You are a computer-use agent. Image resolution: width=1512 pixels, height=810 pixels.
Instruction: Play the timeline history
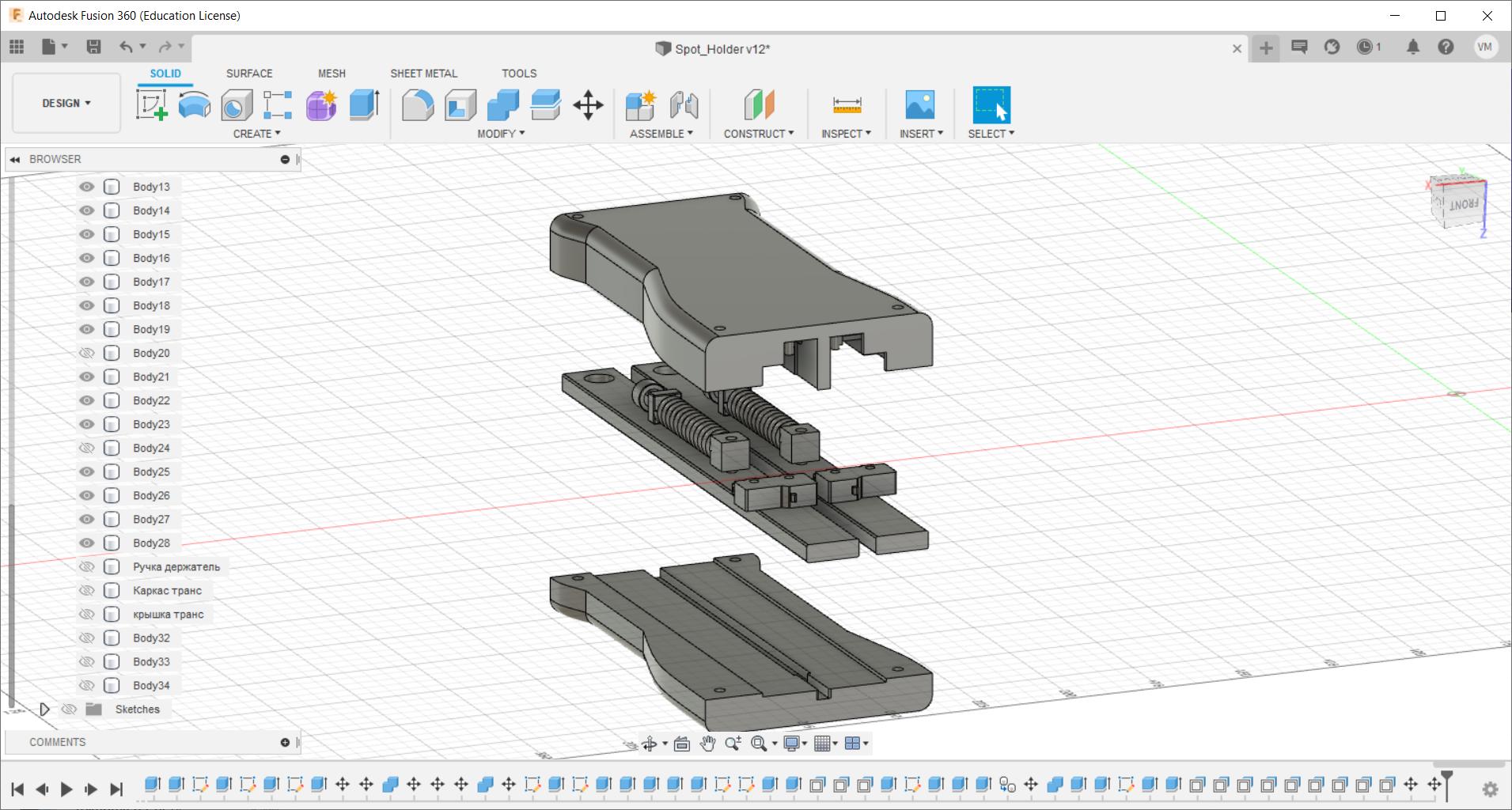tap(66, 789)
